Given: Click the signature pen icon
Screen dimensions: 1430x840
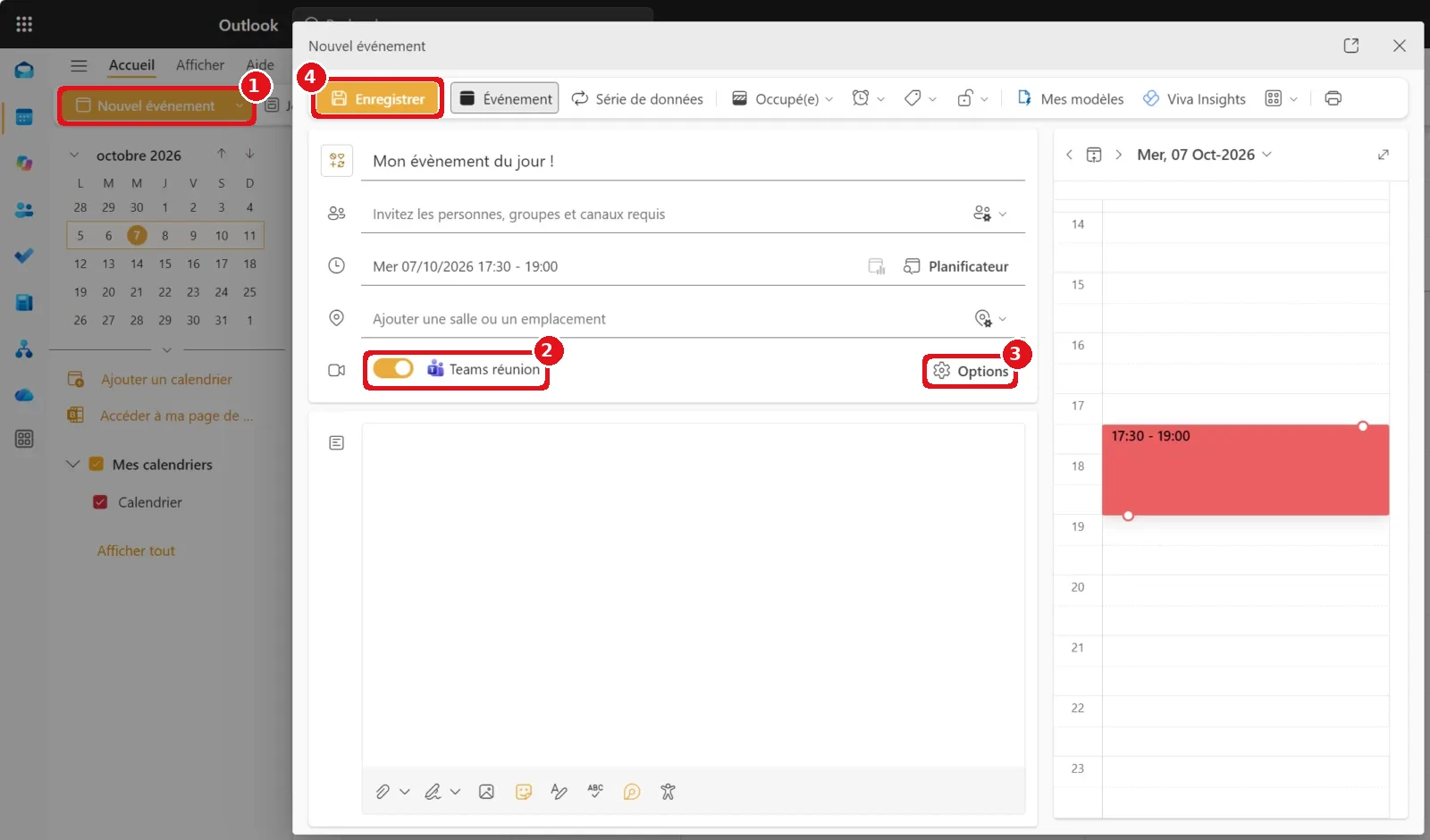Looking at the screenshot, I should (433, 792).
